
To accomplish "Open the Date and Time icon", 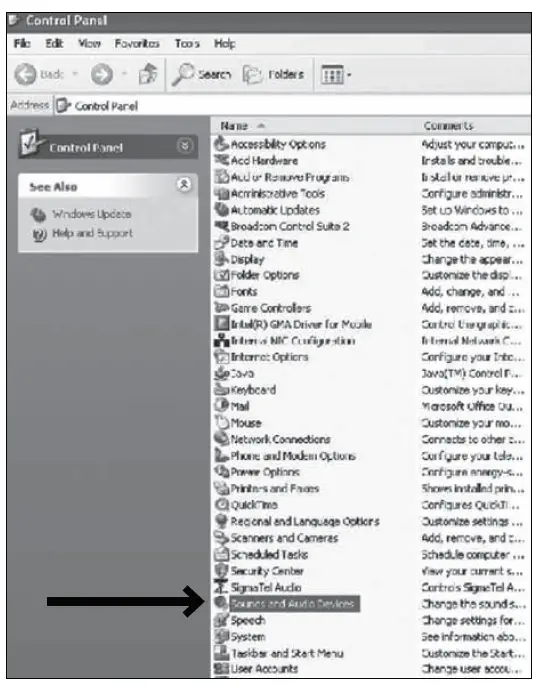I will 221,242.
